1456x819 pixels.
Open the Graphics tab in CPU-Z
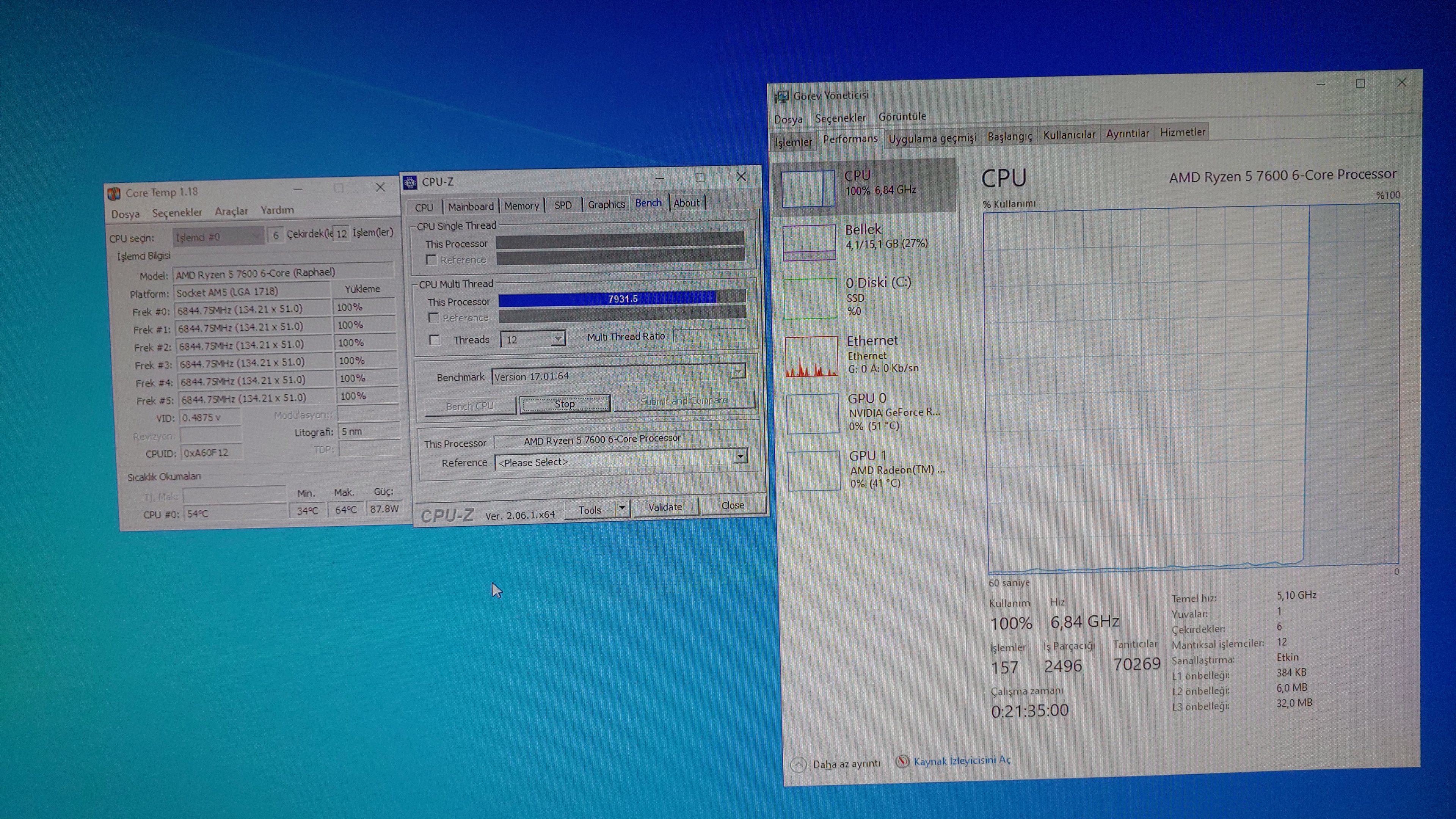coord(606,204)
